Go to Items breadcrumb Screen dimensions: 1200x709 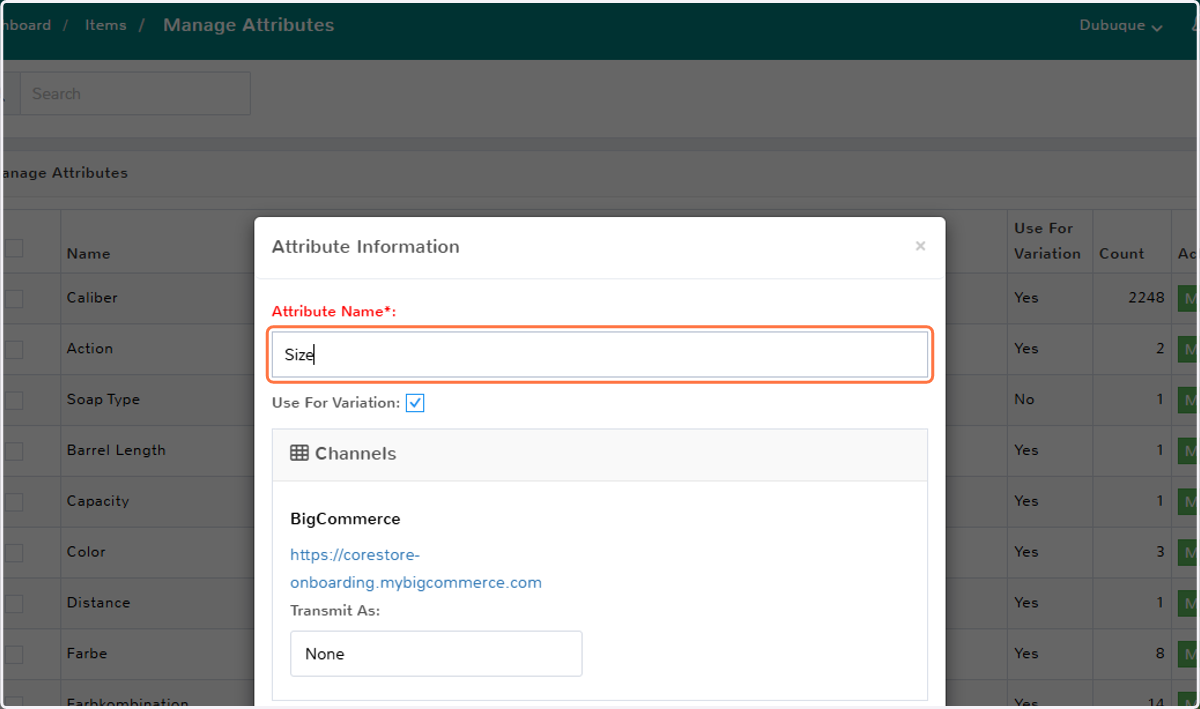point(105,25)
